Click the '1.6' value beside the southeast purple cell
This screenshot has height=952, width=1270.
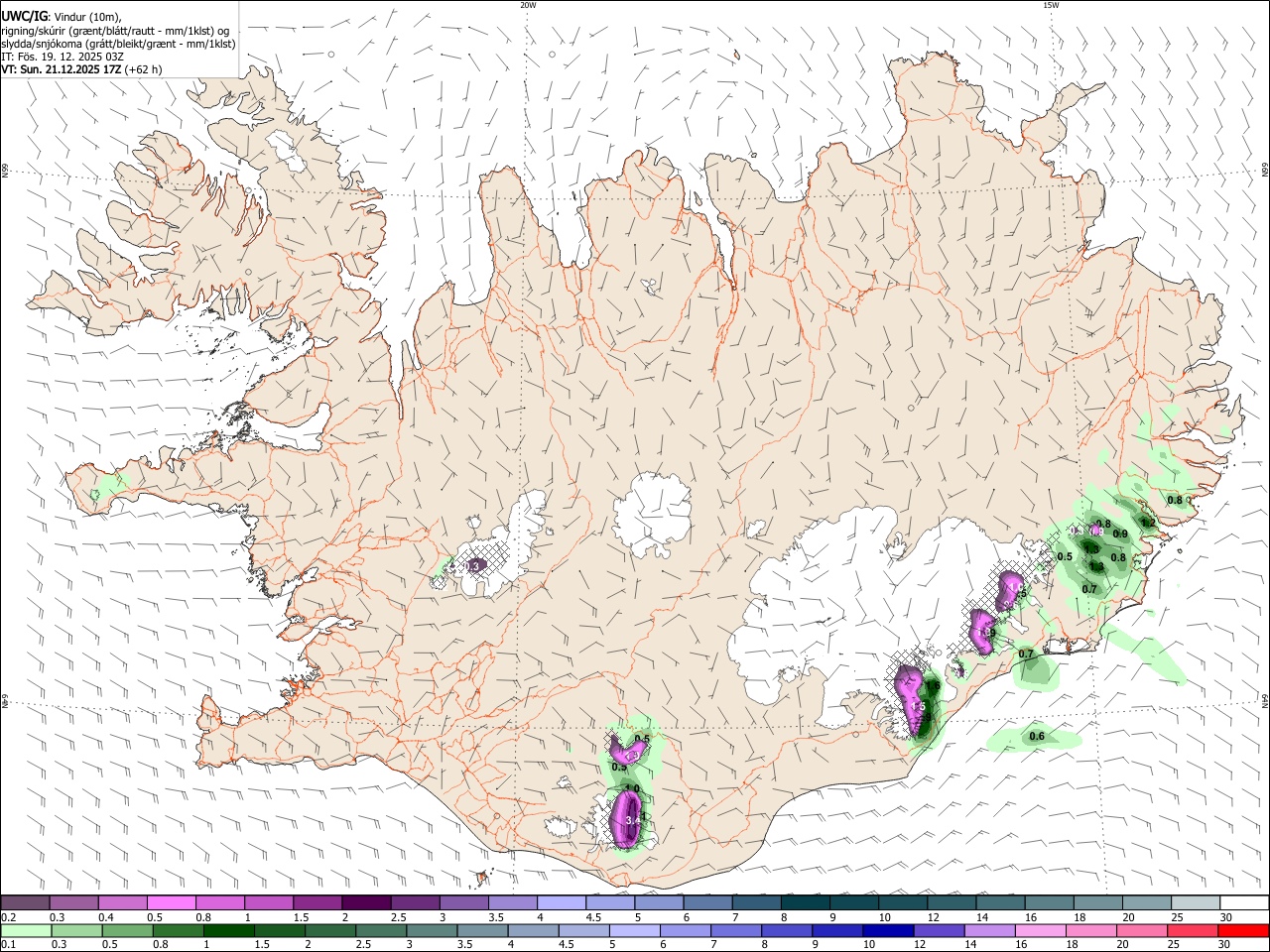933,686
